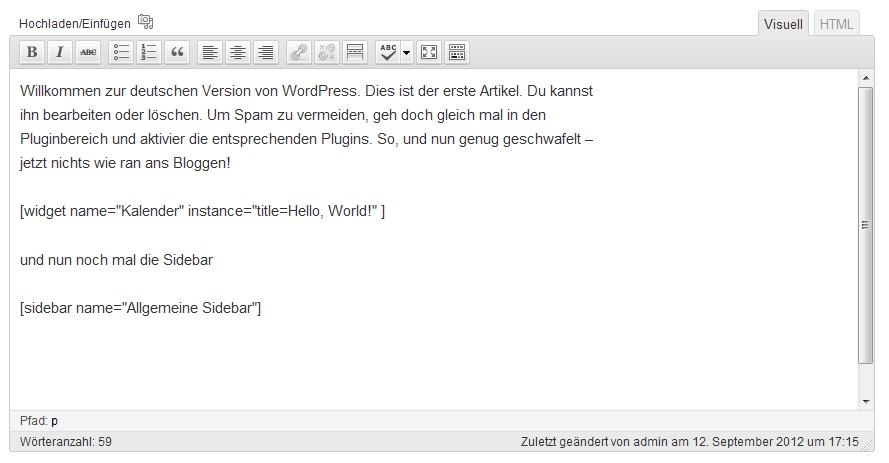Insert unordered bullet list

tap(121, 53)
